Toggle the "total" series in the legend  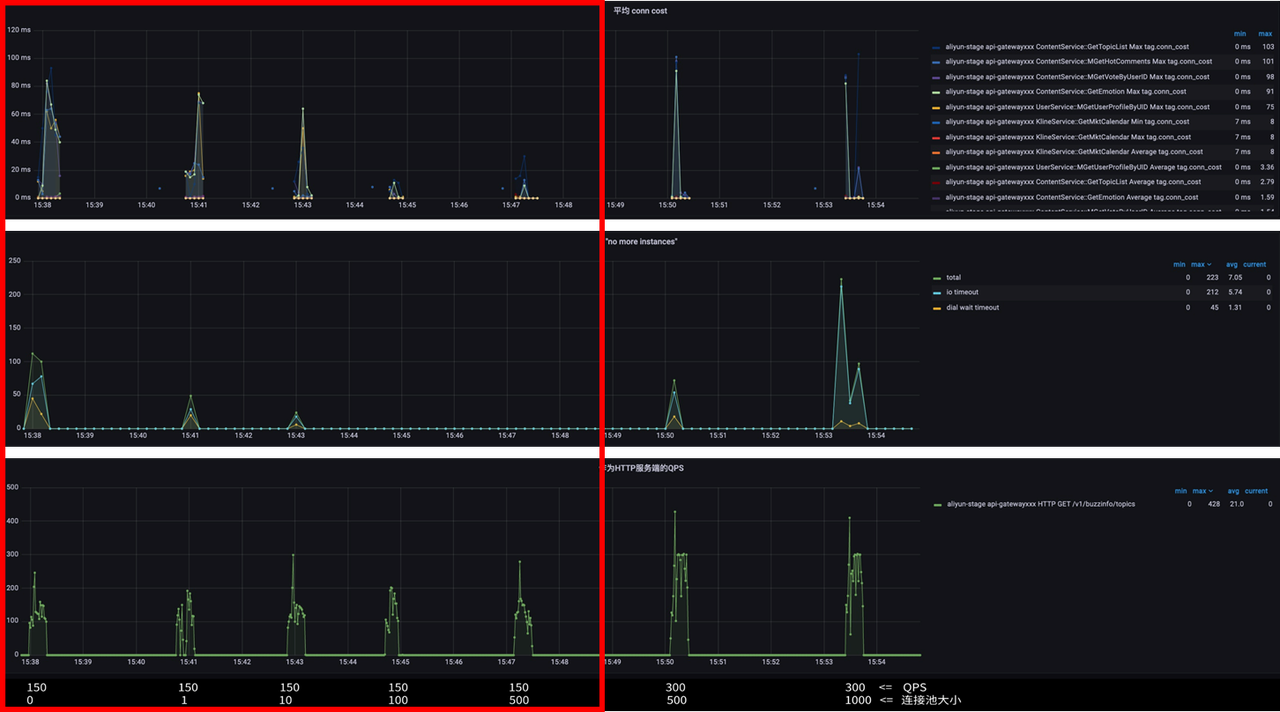pyautogui.click(x=953, y=277)
